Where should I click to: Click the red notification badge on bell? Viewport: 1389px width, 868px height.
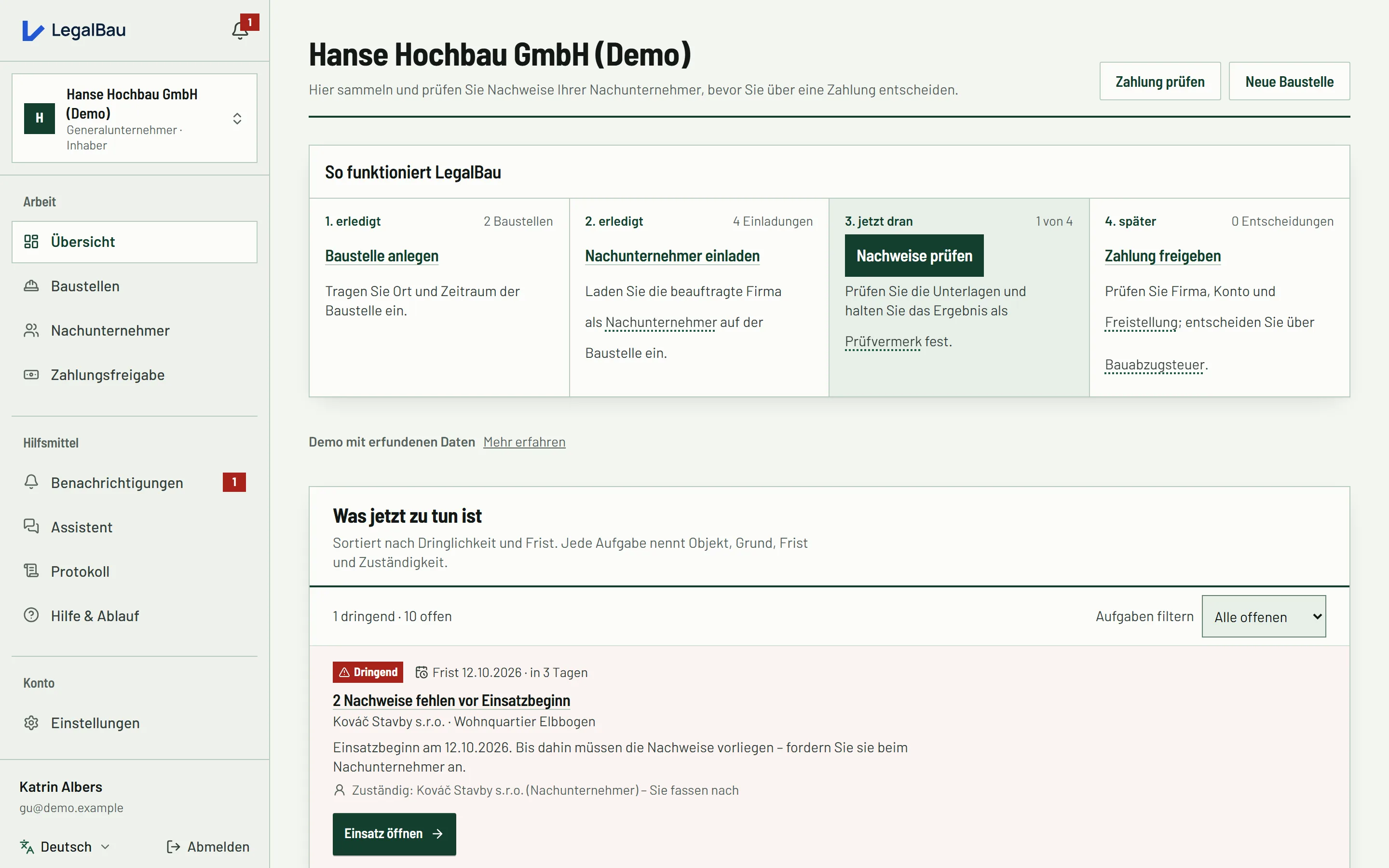click(250, 22)
